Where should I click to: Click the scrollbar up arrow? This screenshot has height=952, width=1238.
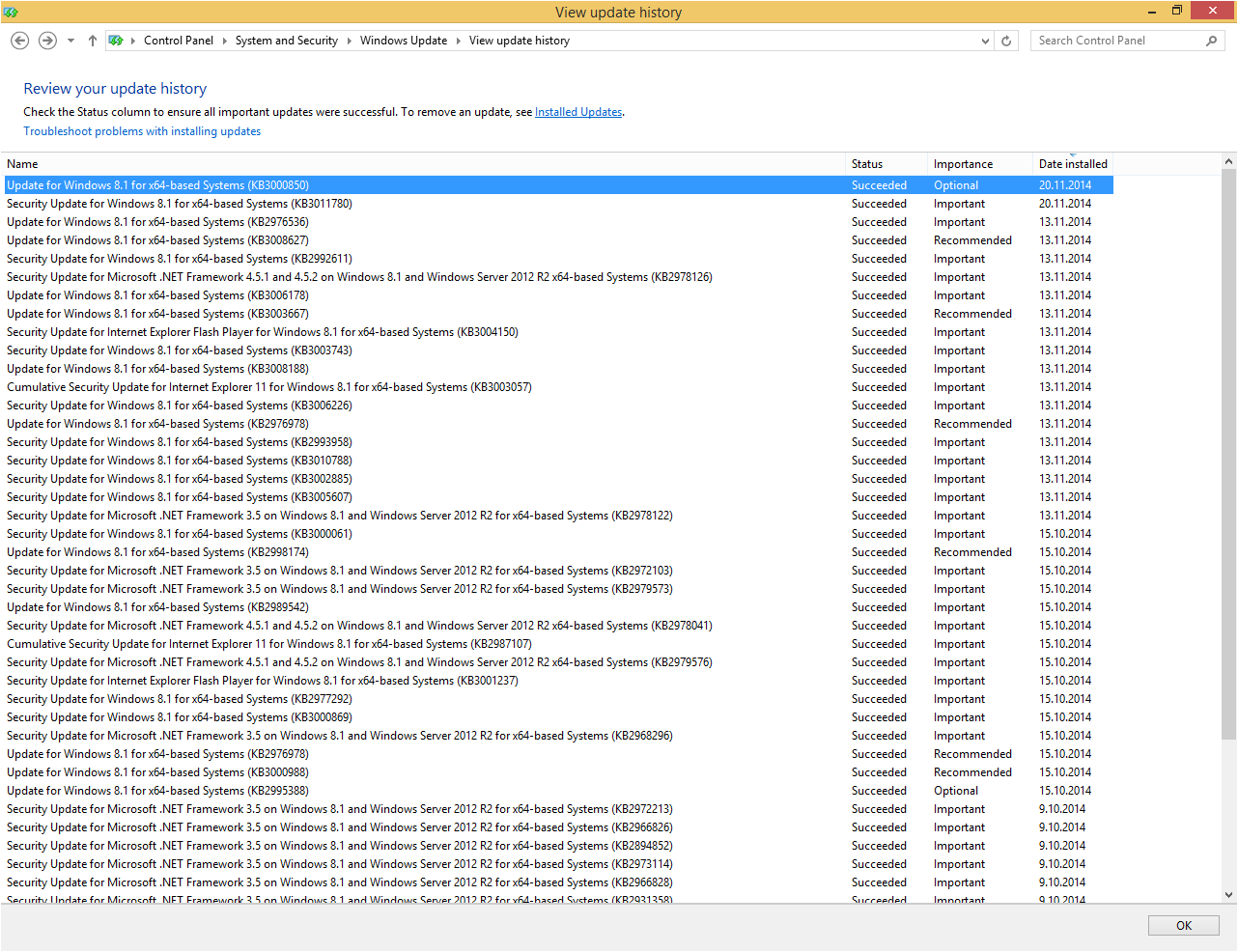click(x=1228, y=161)
